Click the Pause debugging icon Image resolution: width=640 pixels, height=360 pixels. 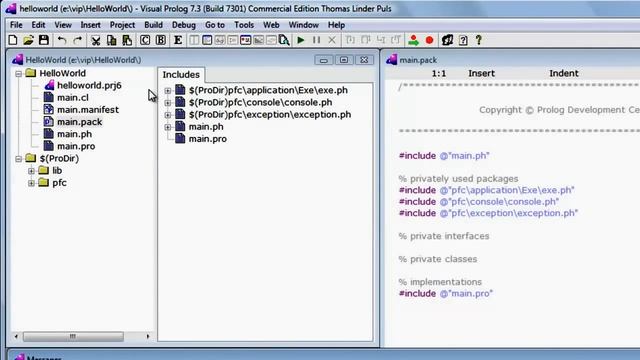[x=316, y=40]
